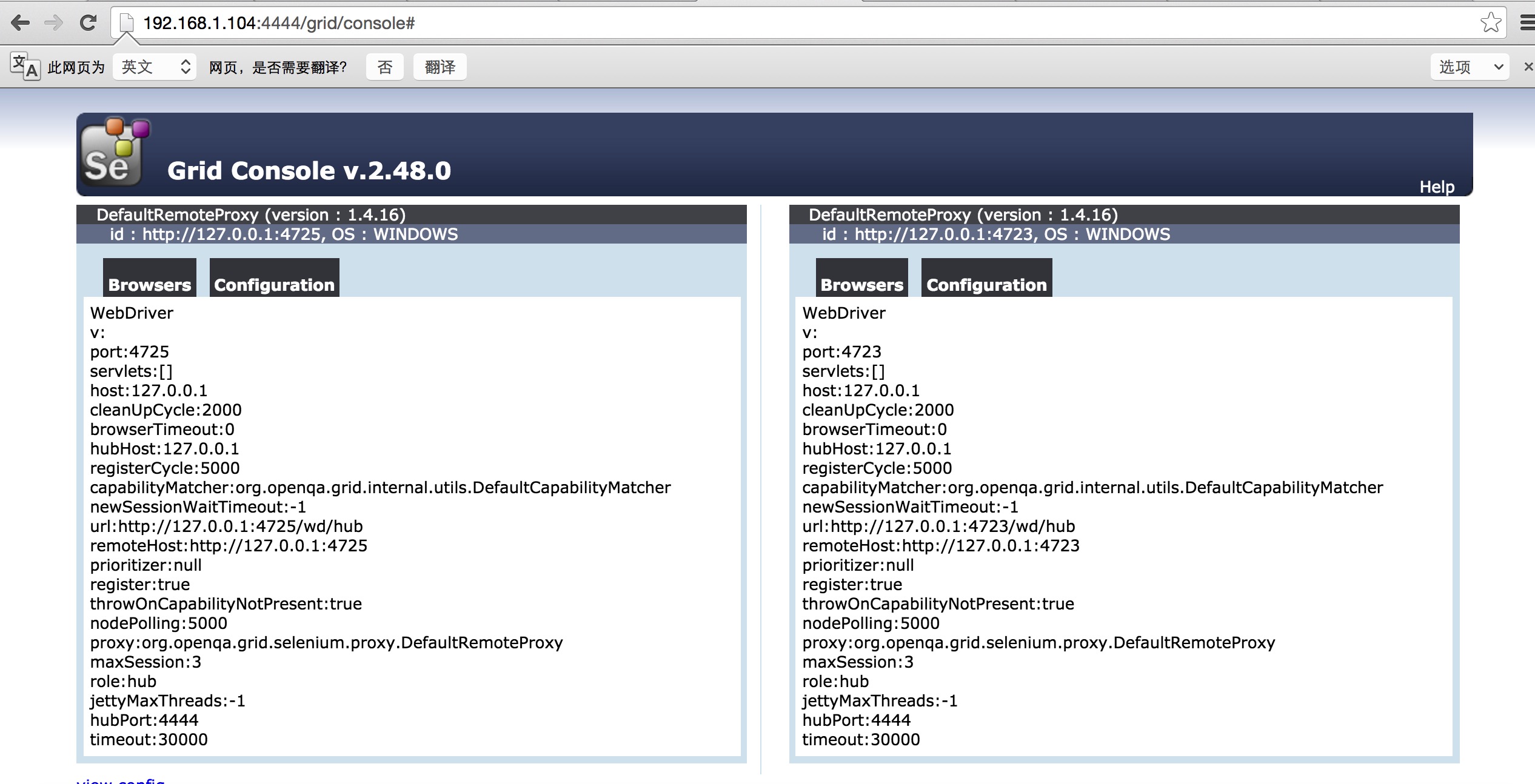This screenshot has width=1535, height=784.
Task: Click url:http://127.0.0.1:4723/wd/hub line
Action: pyautogui.click(x=939, y=527)
